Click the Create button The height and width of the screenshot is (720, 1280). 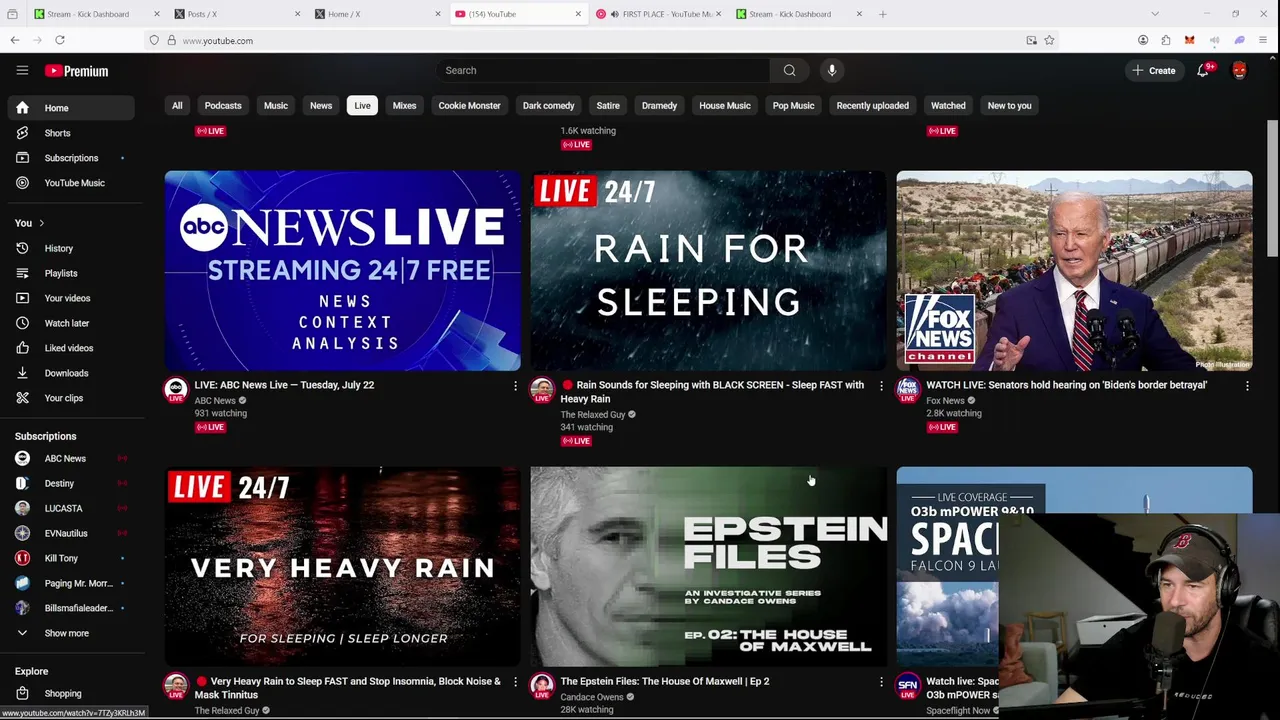(x=1153, y=70)
